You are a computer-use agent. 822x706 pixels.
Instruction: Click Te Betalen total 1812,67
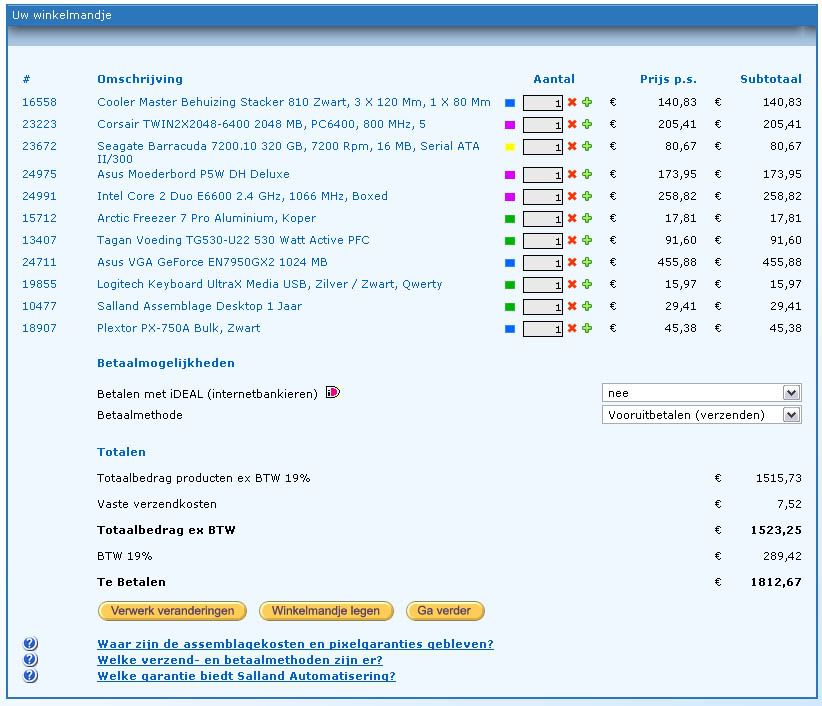click(x=776, y=582)
